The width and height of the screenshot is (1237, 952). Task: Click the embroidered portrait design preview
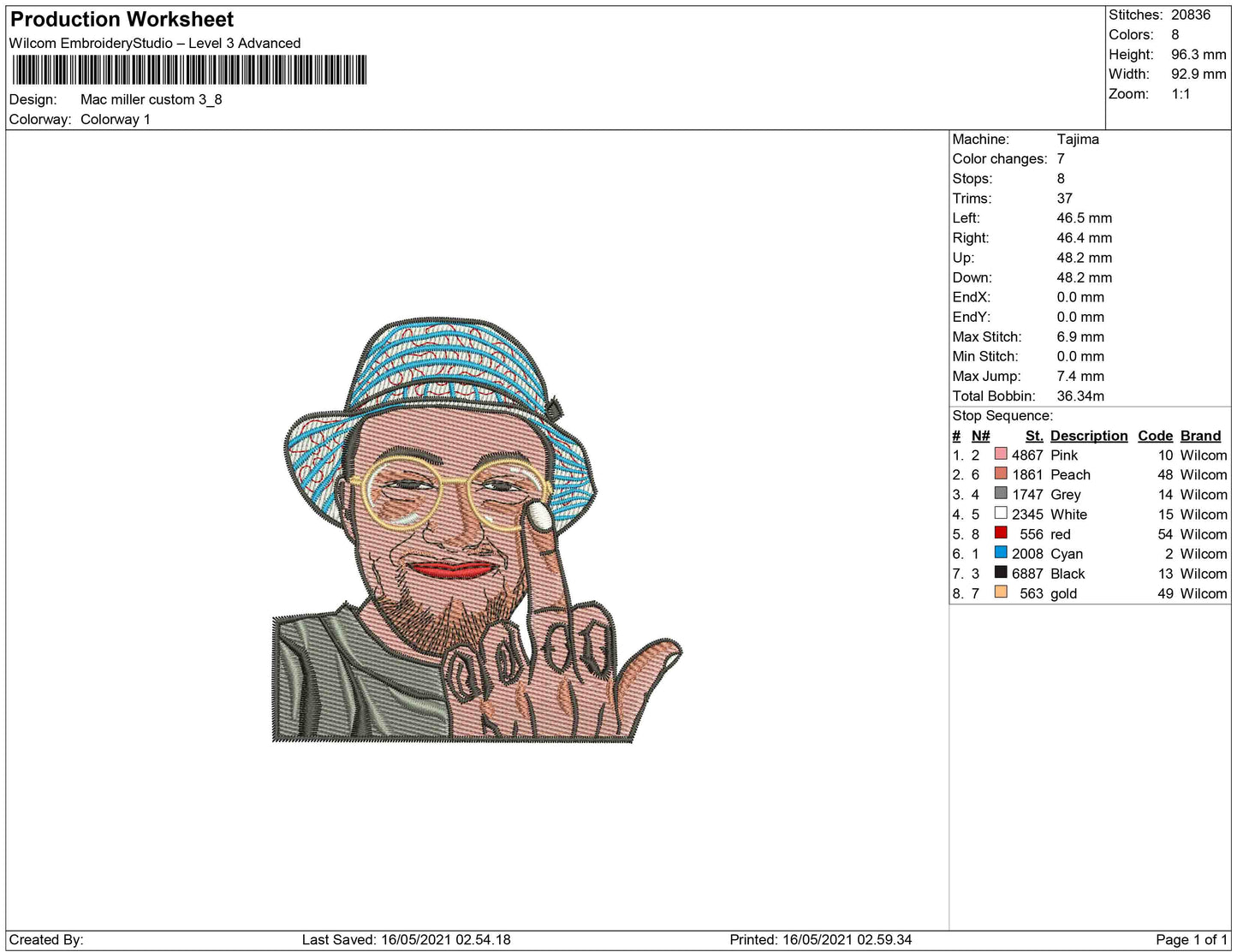click(477, 529)
